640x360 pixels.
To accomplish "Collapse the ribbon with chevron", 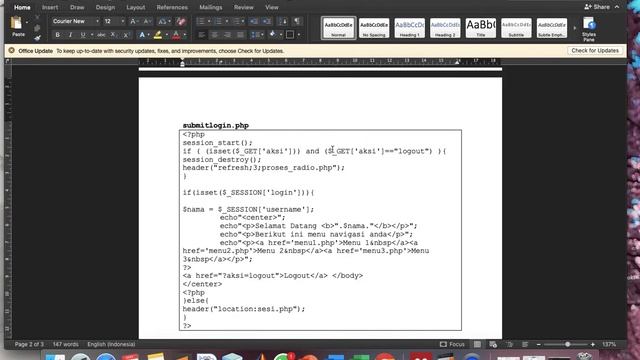I will 617,7.
